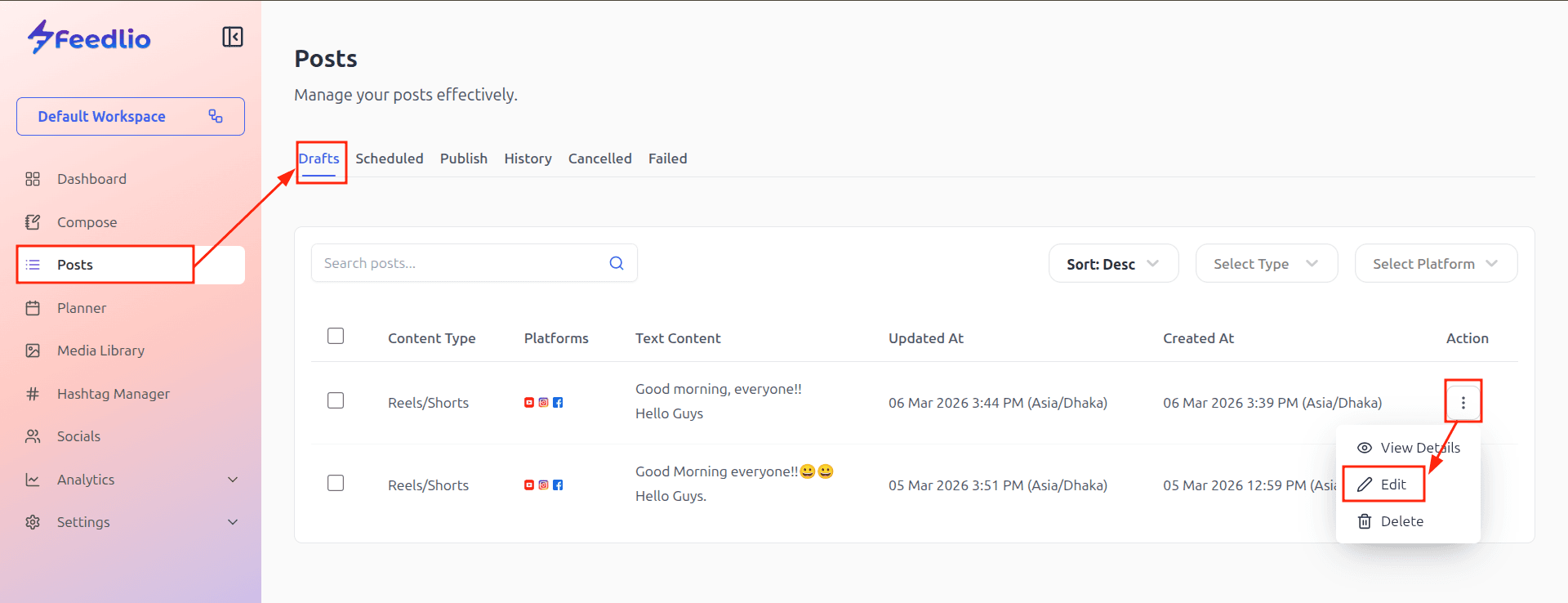Select the 05 Mar 2026 post checkbox
Viewport: 1568px width, 603px height.
336,483
